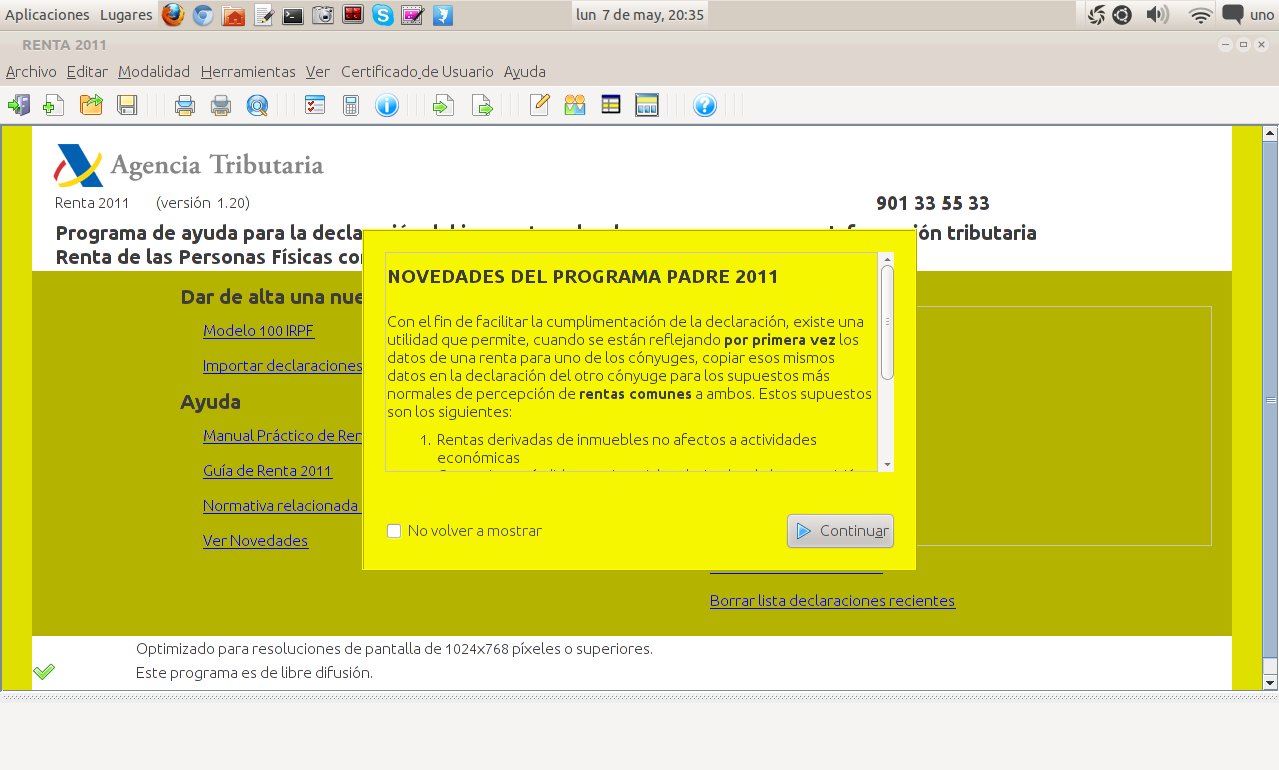Open the Lugares panel menu
The height and width of the screenshot is (770, 1279).
pyautogui.click(x=126, y=15)
